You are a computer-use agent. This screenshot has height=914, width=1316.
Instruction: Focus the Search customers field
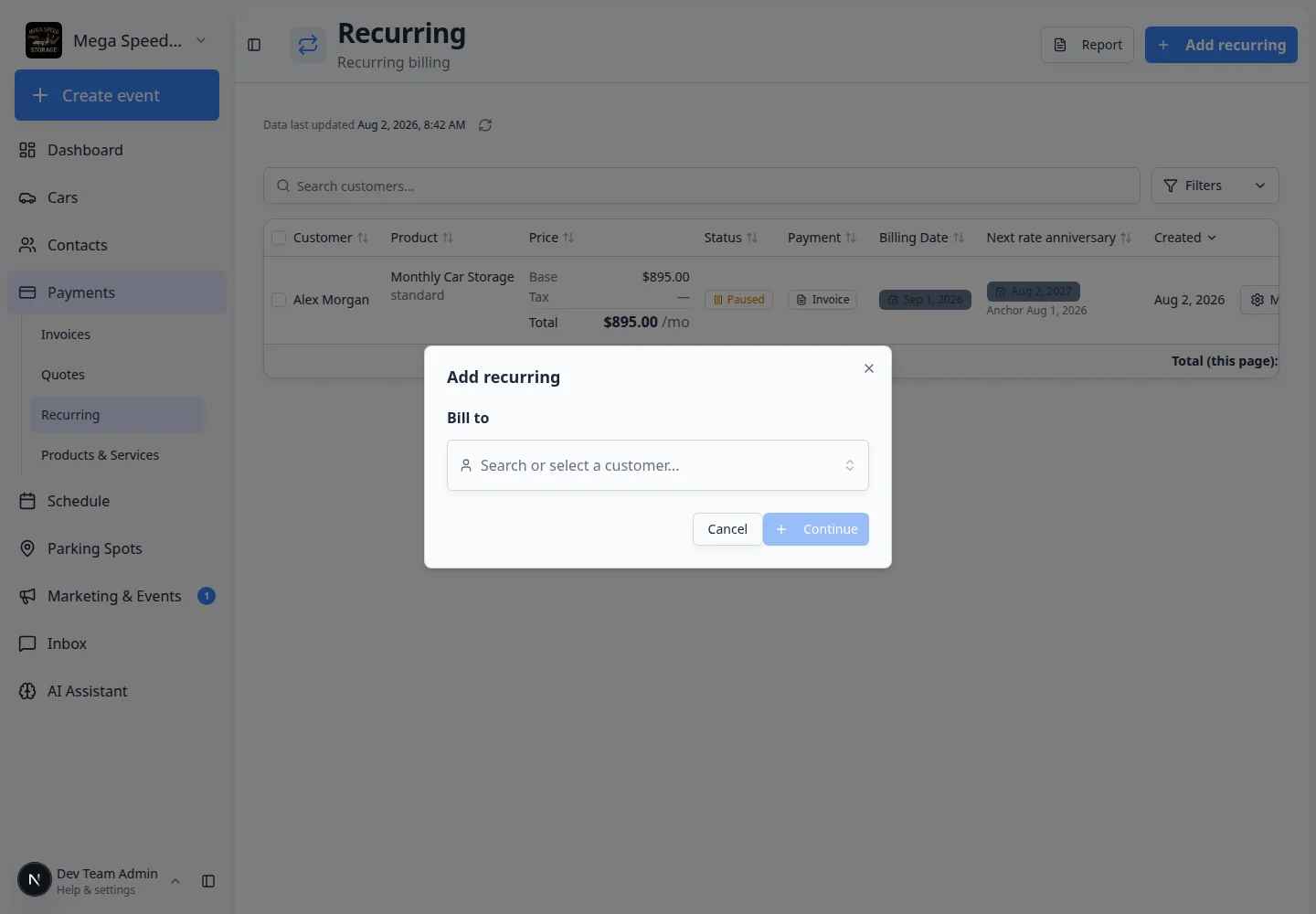click(x=701, y=186)
